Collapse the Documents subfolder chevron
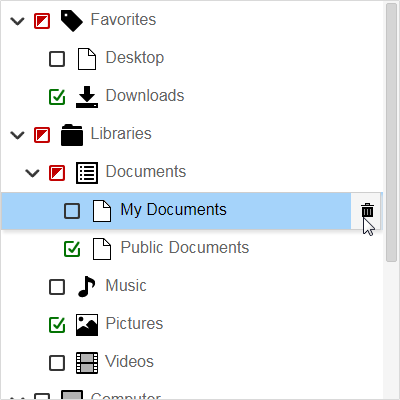The image size is (400, 400). click(x=32, y=173)
